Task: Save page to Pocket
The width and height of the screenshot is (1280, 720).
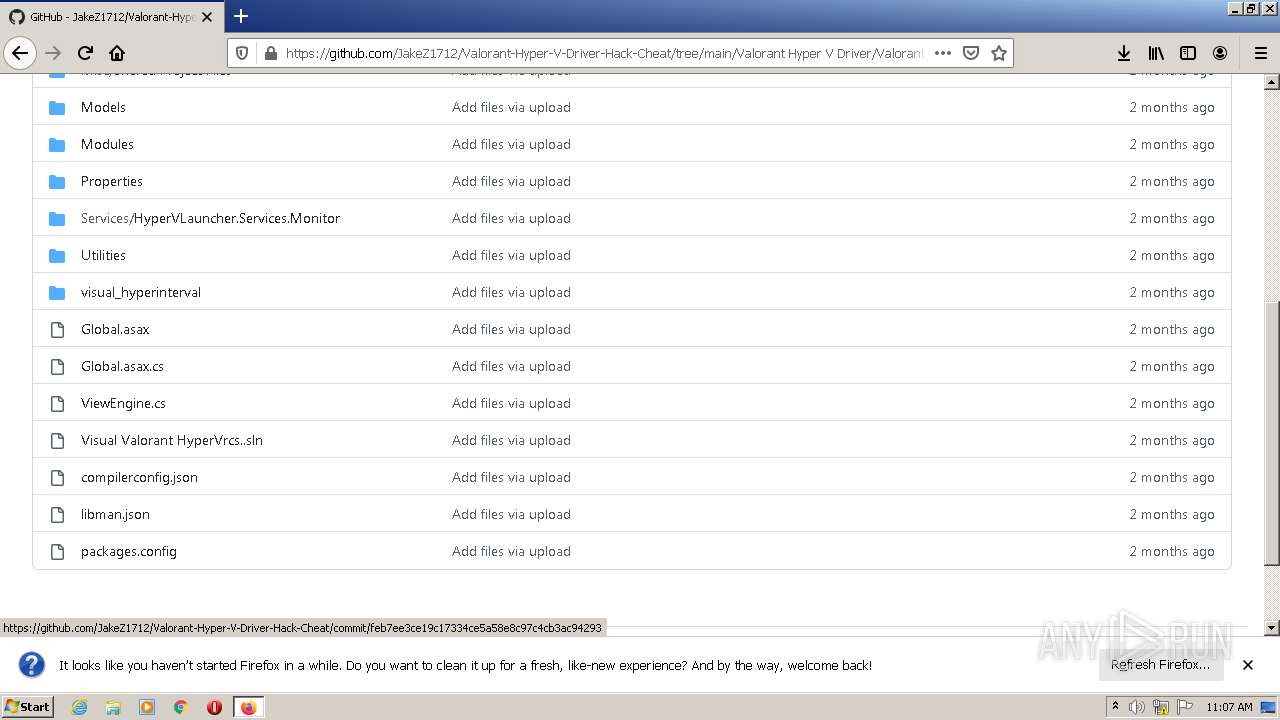Action: (x=970, y=53)
